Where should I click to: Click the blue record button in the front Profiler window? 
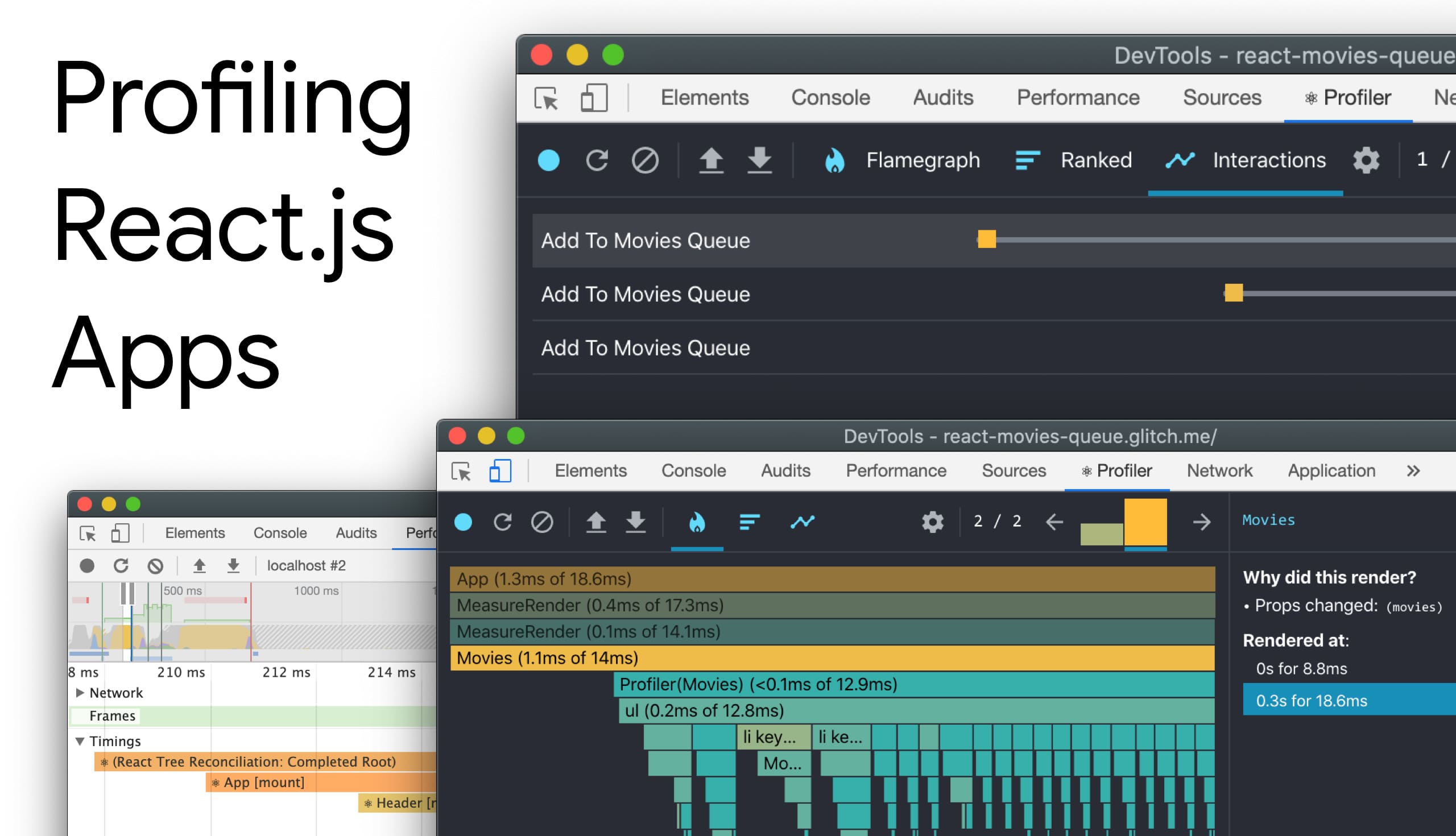tap(463, 522)
